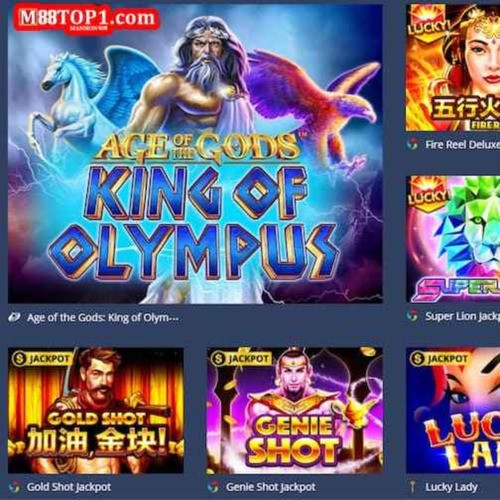The height and width of the screenshot is (500, 500).
Task: Click provider icon beside Lucky Lady
Action: pos(412,487)
